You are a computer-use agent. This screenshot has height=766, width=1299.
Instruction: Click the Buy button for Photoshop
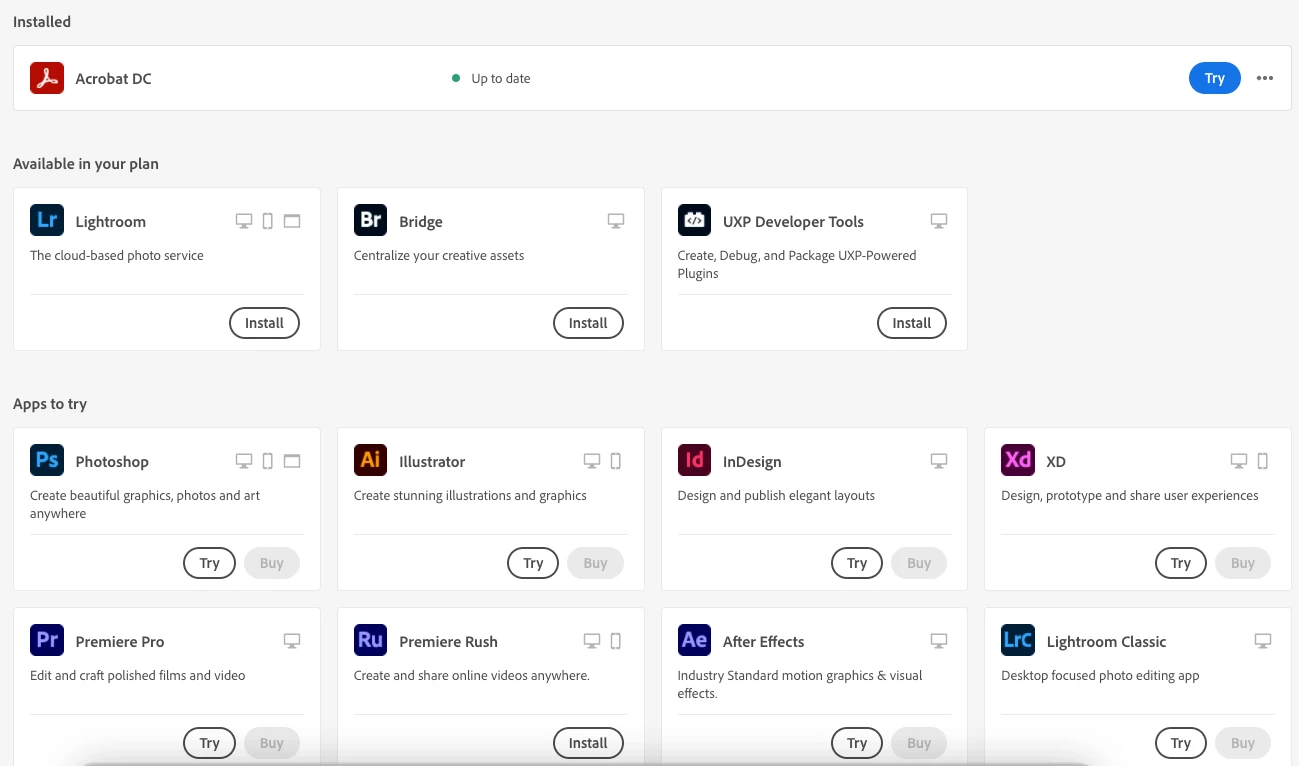272,563
